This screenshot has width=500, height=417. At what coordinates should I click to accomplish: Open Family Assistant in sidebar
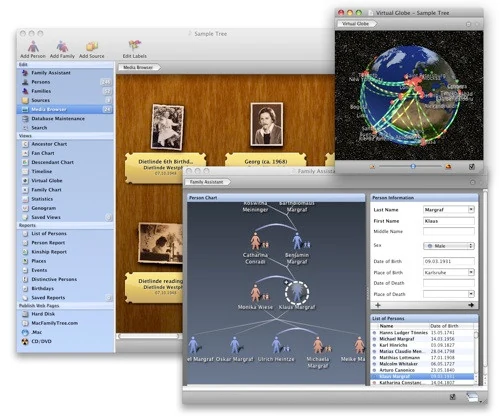click(x=65, y=73)
